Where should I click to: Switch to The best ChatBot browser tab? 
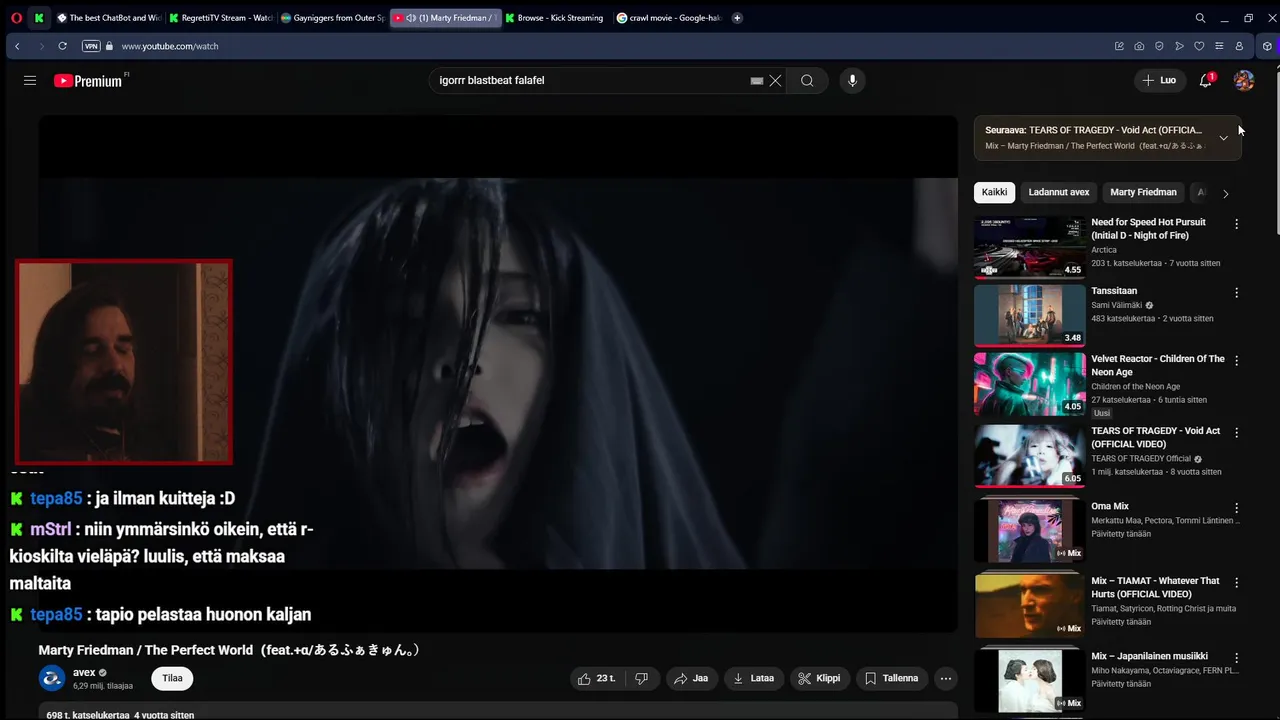point(108,18)
